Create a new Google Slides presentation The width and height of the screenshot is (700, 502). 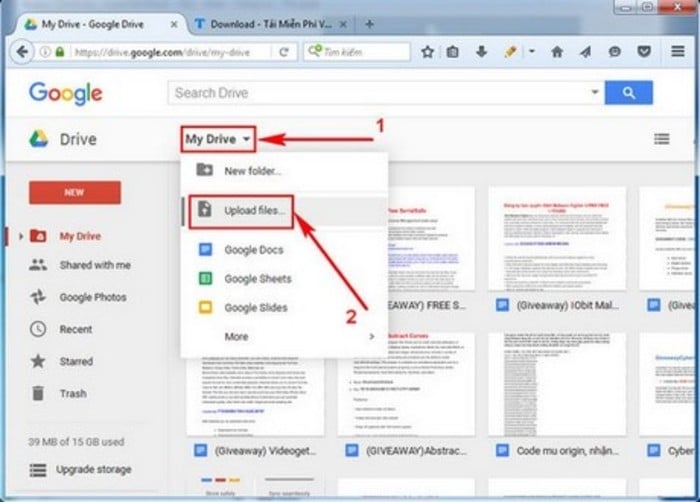click(x=284, y=307)
